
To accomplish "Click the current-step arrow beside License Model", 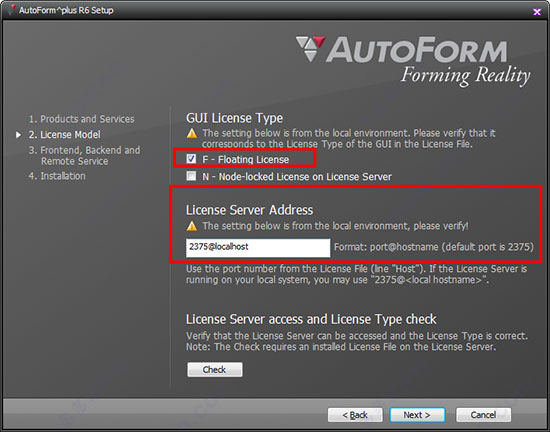I will coord(18,135).
